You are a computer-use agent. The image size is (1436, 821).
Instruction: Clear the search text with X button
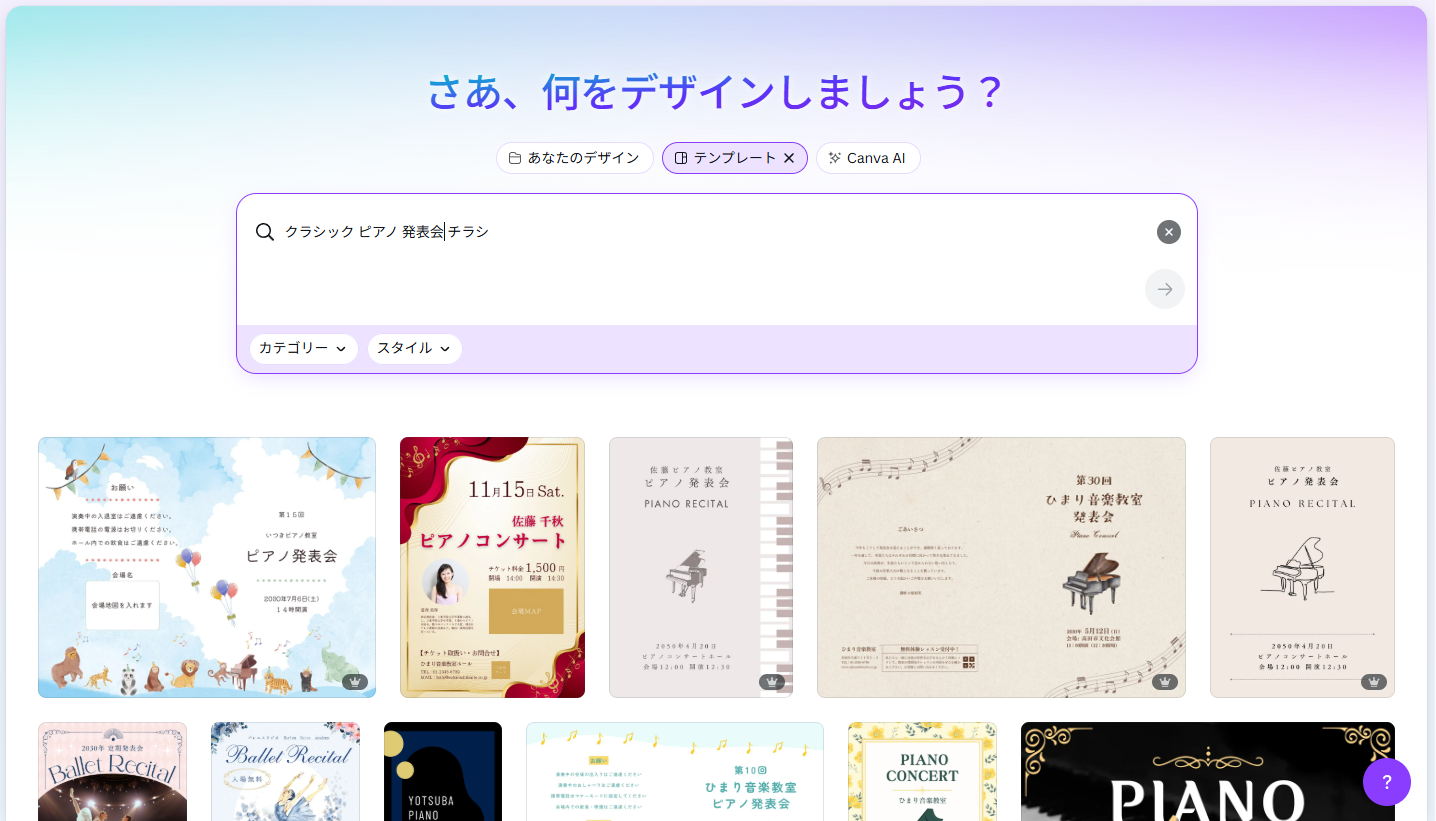click(1168, 232)
